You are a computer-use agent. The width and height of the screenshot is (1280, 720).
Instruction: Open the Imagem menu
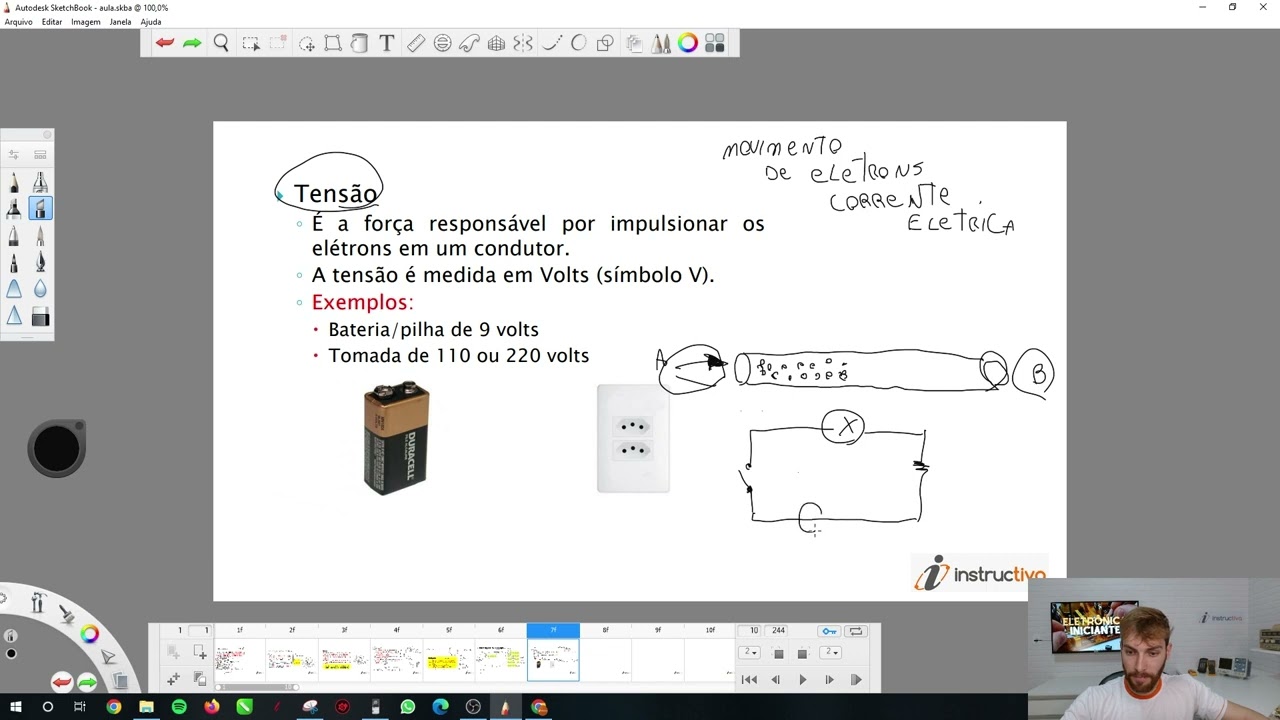86,22
